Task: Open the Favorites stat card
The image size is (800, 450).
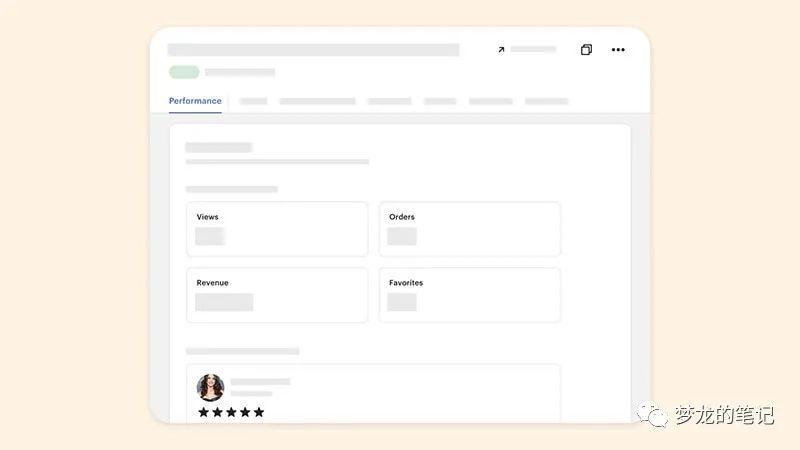Action: 469,295
